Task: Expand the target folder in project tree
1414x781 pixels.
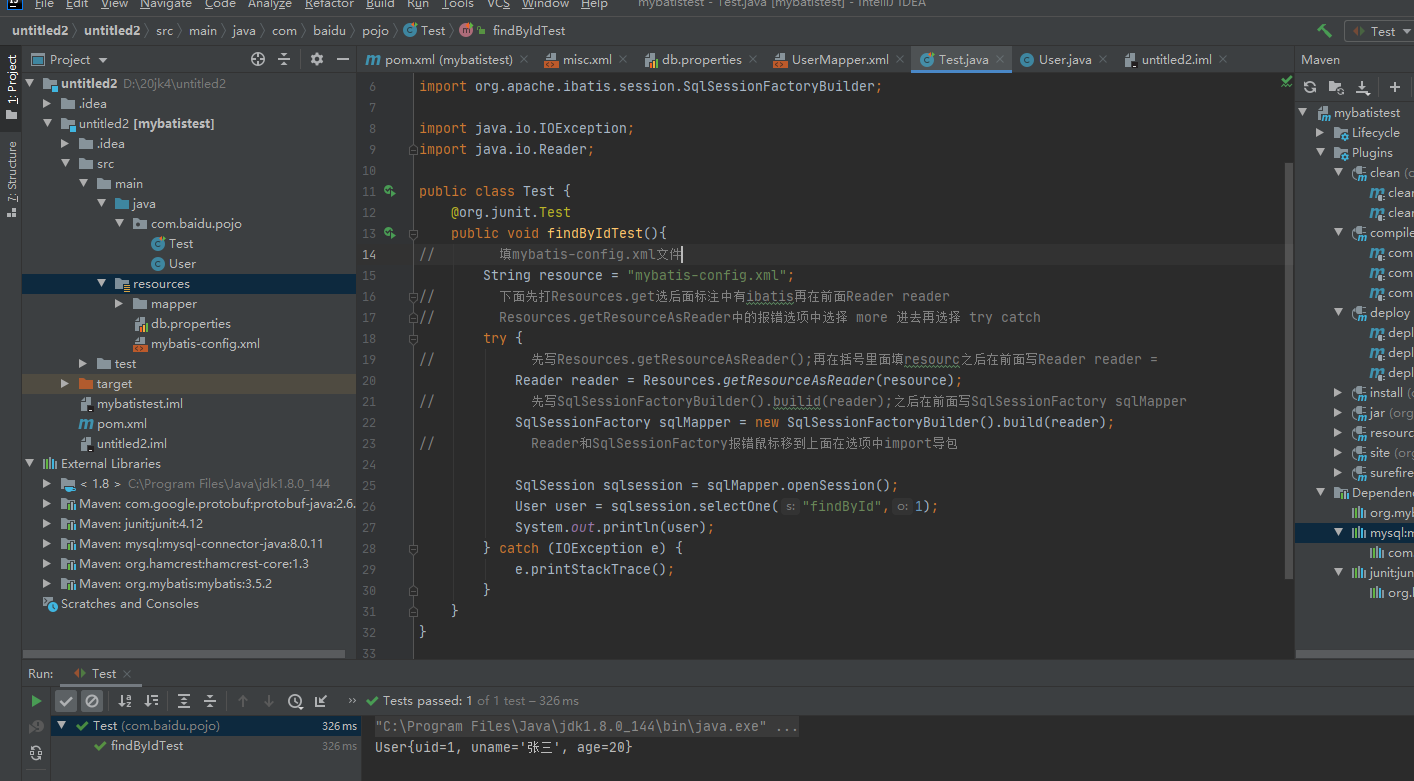Action: click(x=65, y=384)
